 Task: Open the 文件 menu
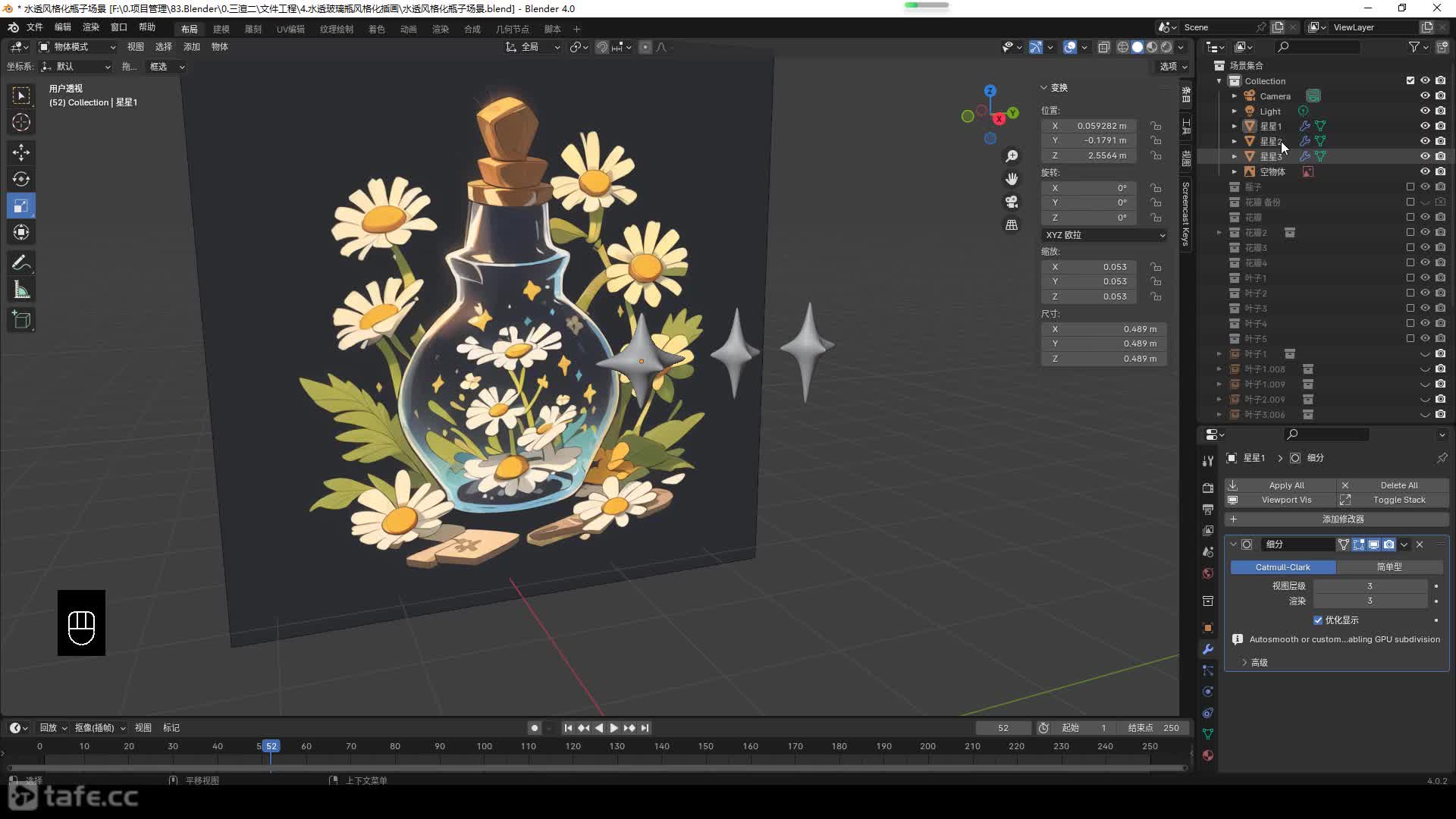click(x=35, y=27)
